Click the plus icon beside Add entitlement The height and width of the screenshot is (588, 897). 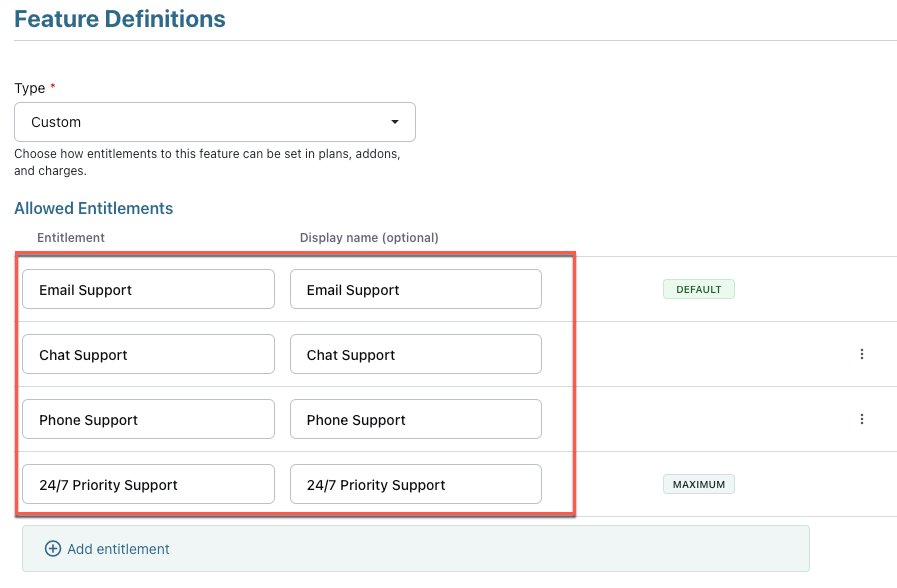point(53,549)
